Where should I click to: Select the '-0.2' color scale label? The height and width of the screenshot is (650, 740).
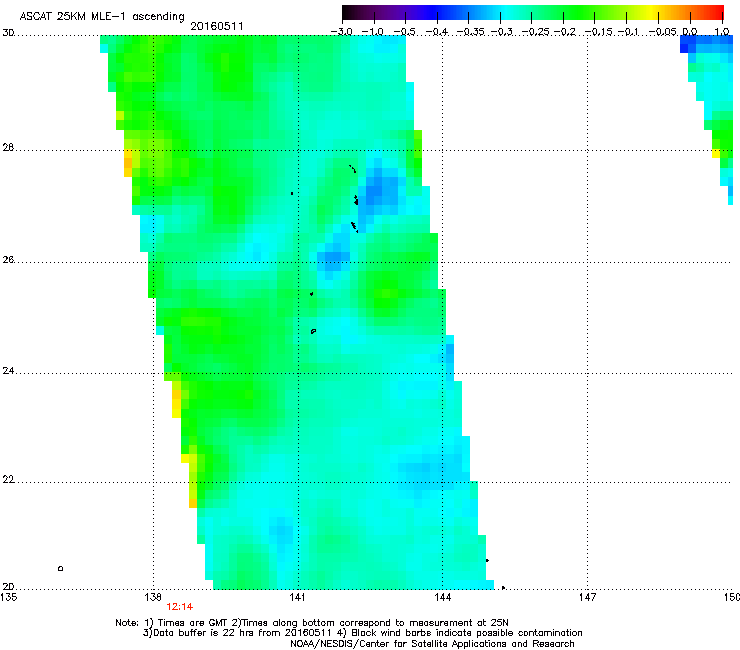[x=565, y=32]
